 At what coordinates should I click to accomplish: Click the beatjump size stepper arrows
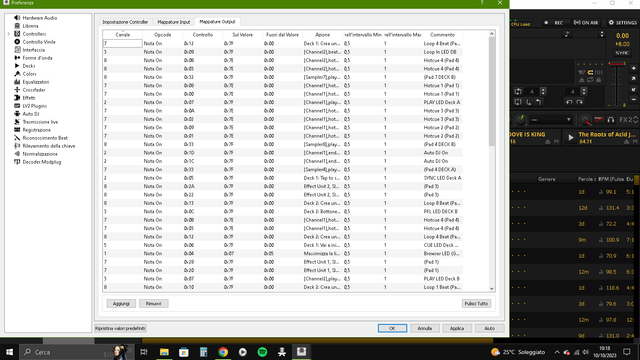[584, 91]
